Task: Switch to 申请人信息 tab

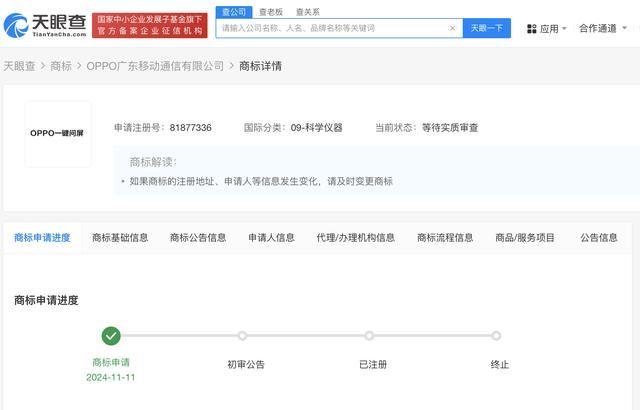Action: (x=271, y=238)
